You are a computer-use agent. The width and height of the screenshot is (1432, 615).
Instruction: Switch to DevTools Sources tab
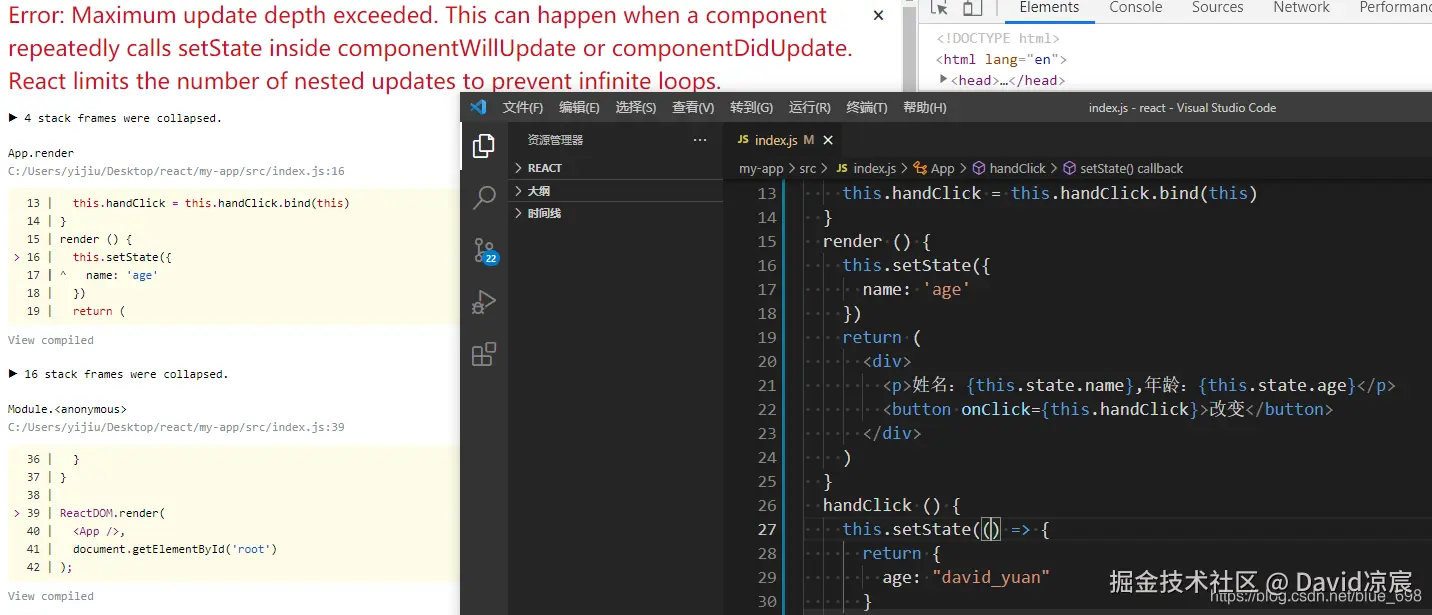1217,8
